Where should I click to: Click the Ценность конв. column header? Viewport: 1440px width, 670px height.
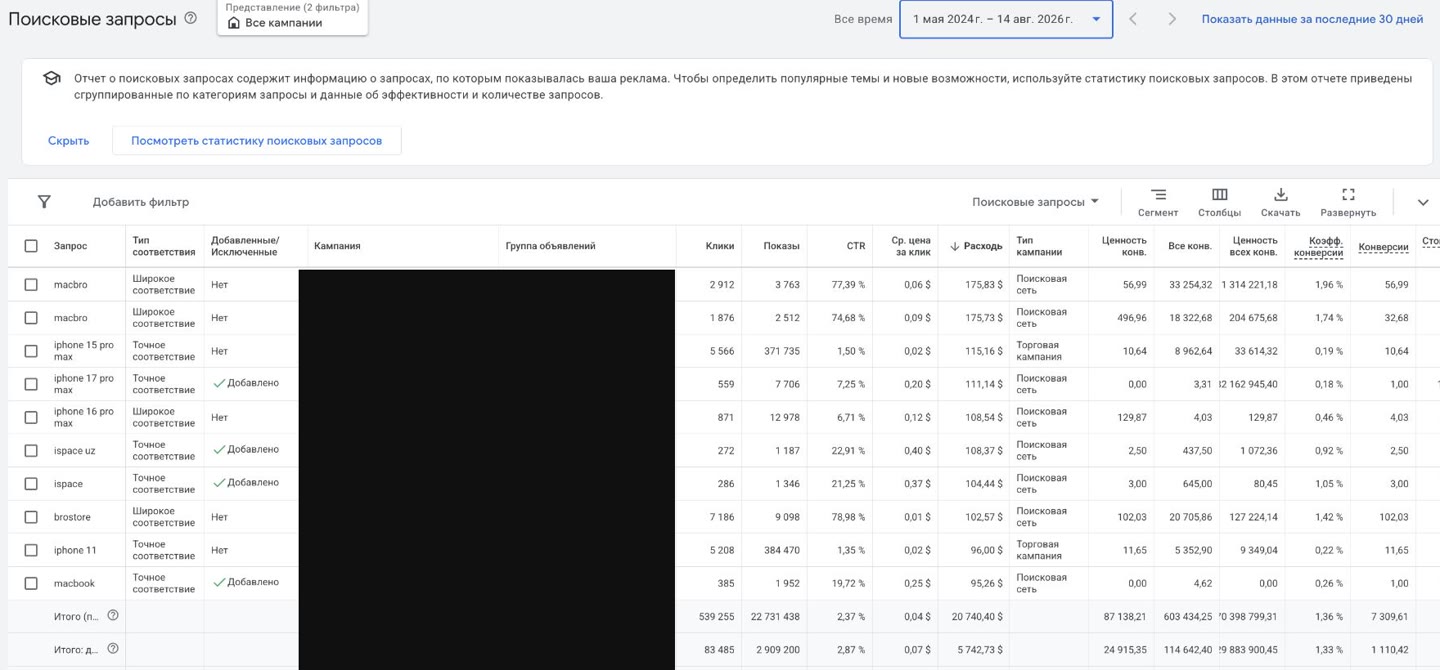(1124, 246)
